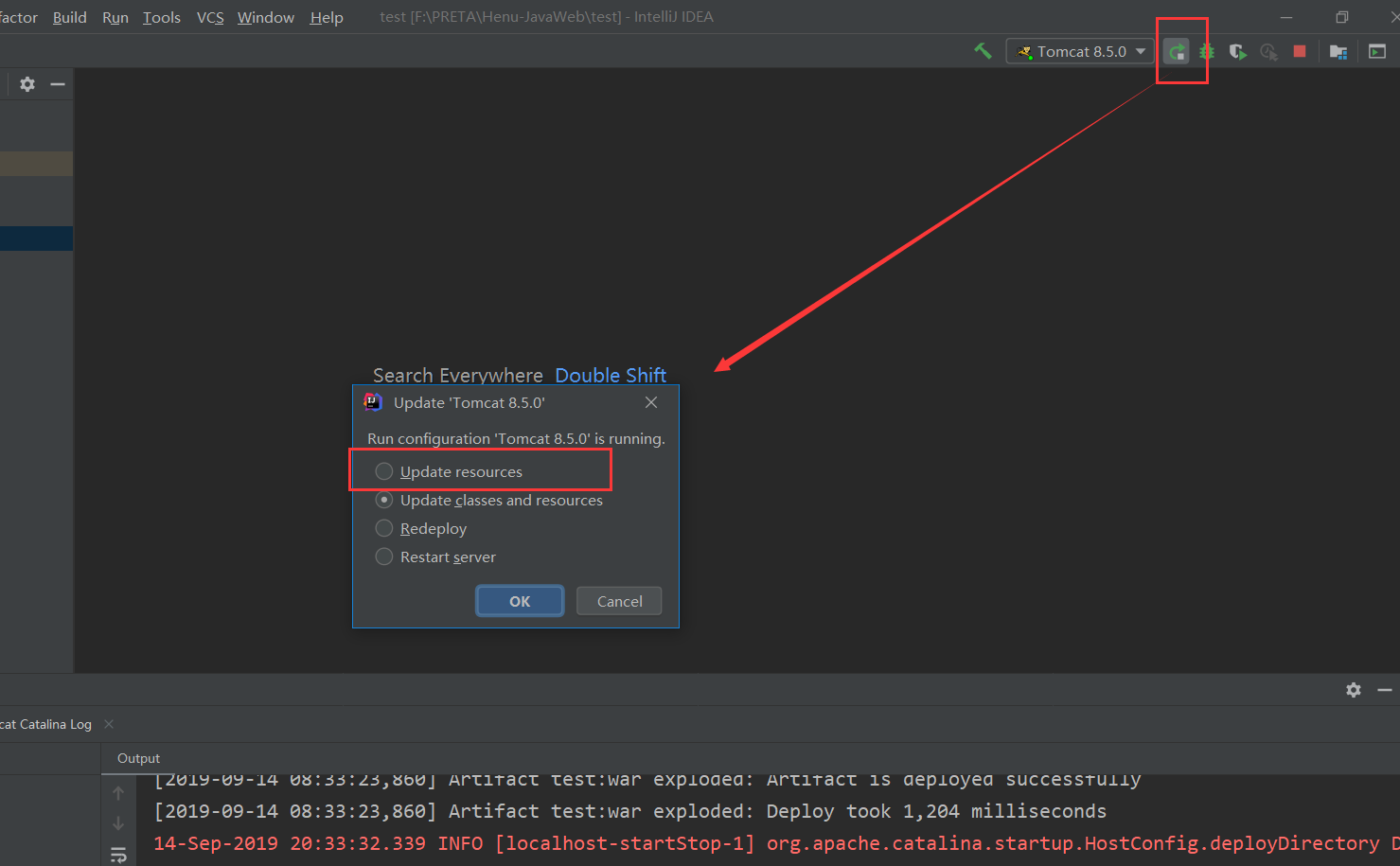Open the tool window settings gear menu
The height and width of the screenshot is (866, 1400).
27,84
